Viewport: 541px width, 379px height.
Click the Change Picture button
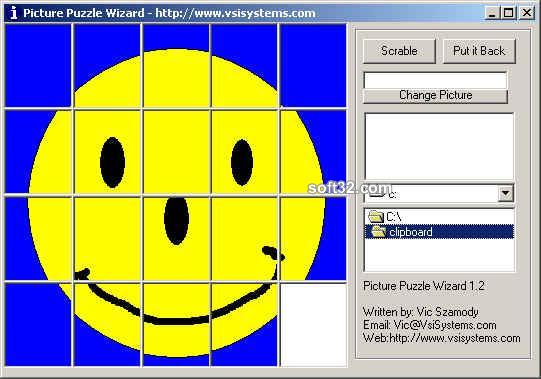pos(435,96)
